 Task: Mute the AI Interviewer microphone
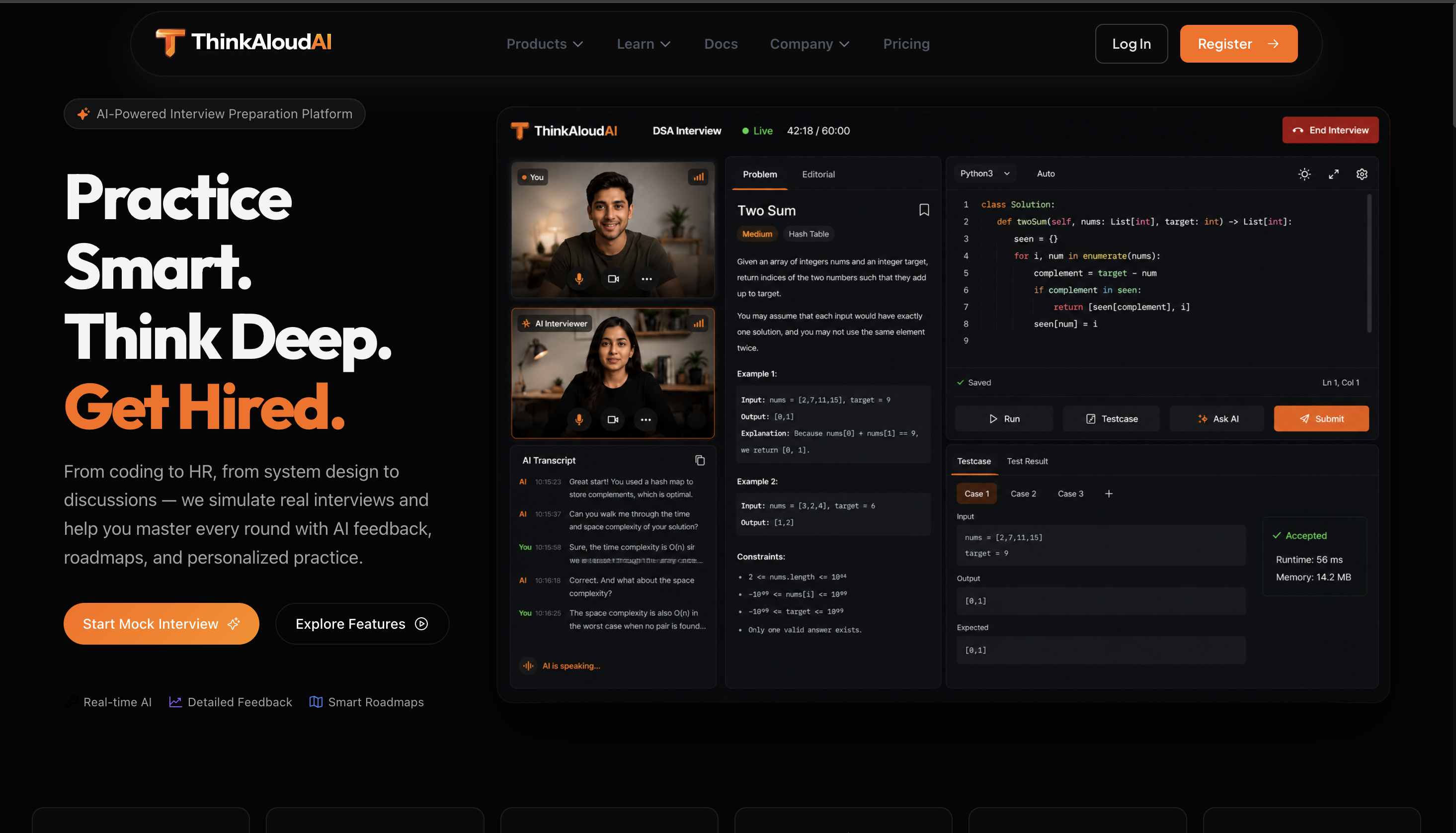coord(579,419)
